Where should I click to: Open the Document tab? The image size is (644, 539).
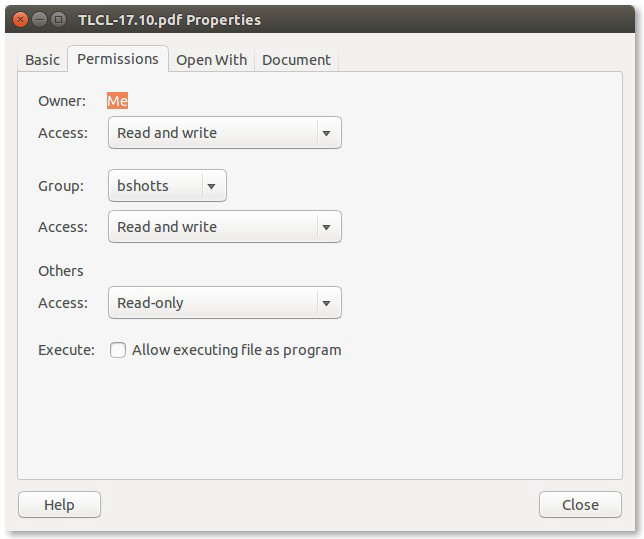coord(296,60)
